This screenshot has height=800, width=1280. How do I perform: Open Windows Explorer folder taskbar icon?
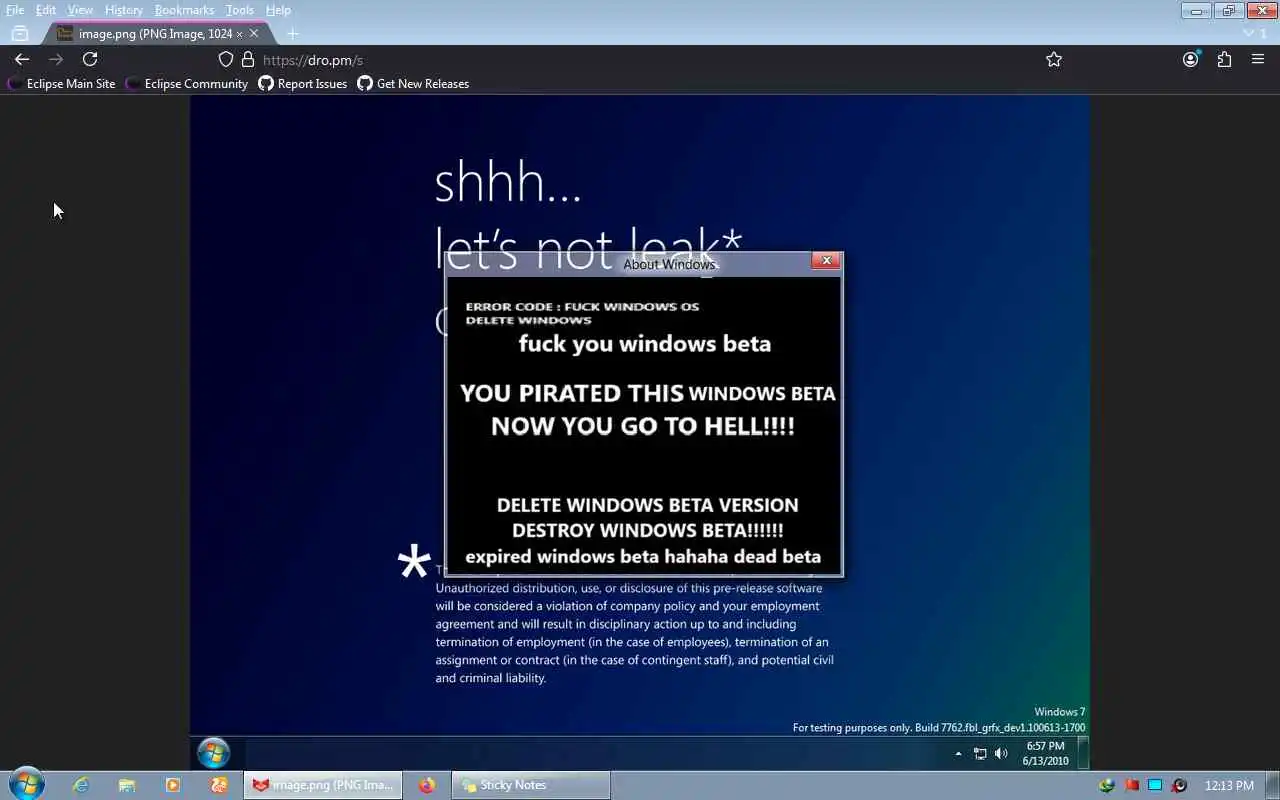(x=127, y=785)
